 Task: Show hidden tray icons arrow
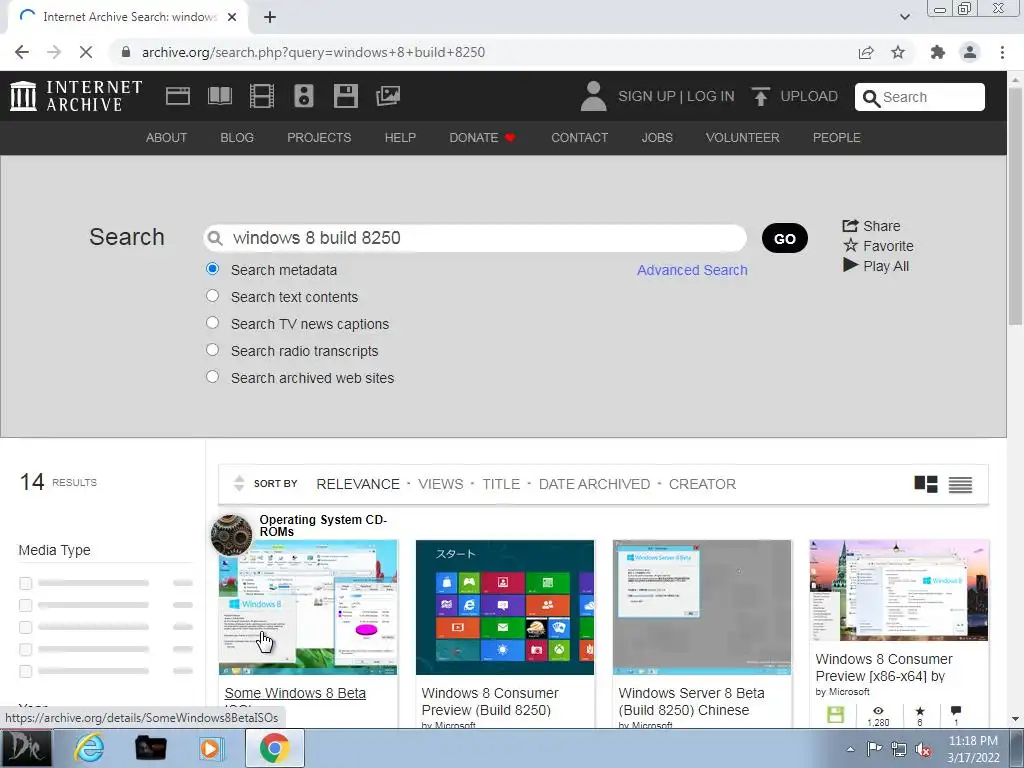coord(850,749)
